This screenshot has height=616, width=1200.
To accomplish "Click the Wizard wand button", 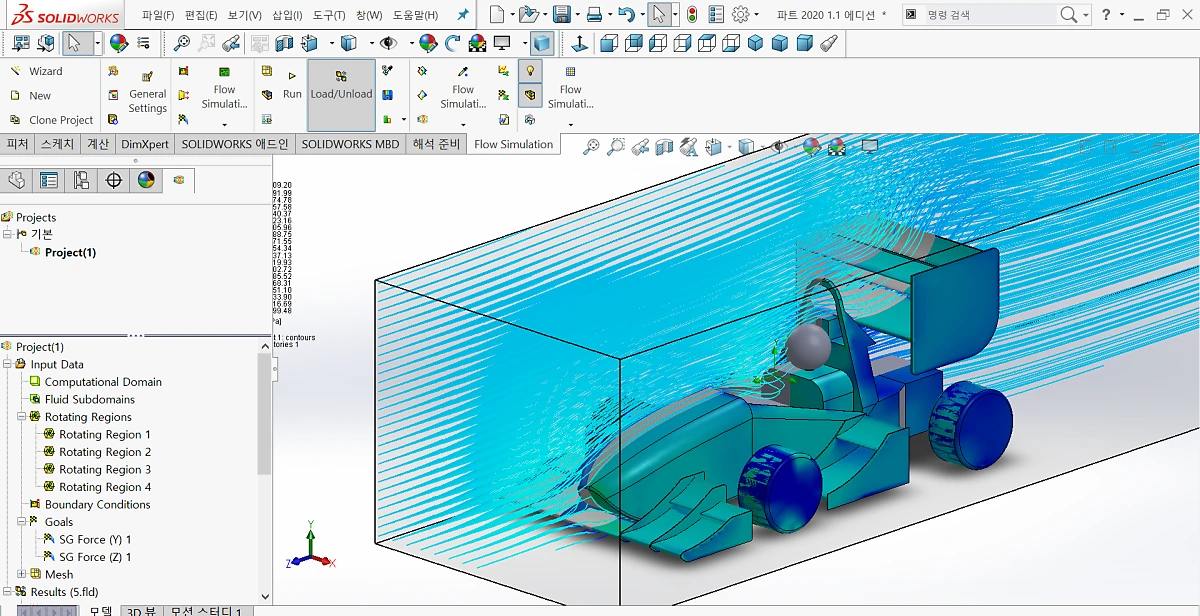I will coord(37,71).
